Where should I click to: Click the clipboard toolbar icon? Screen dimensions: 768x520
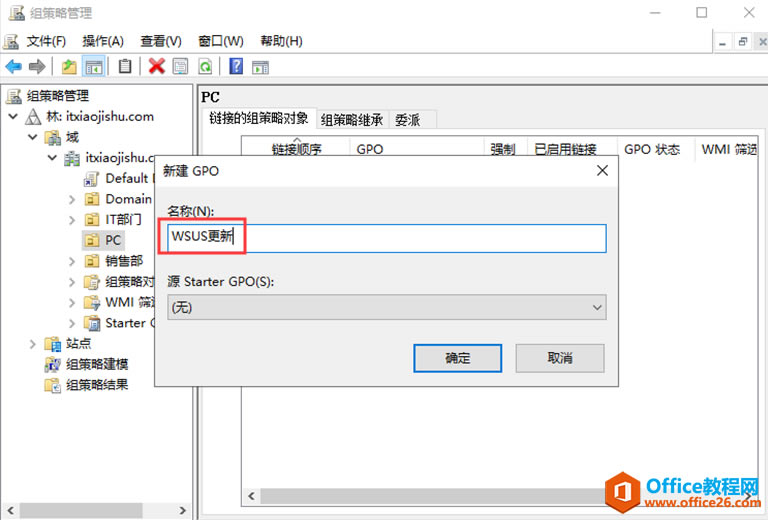click(x=125, y=66)
